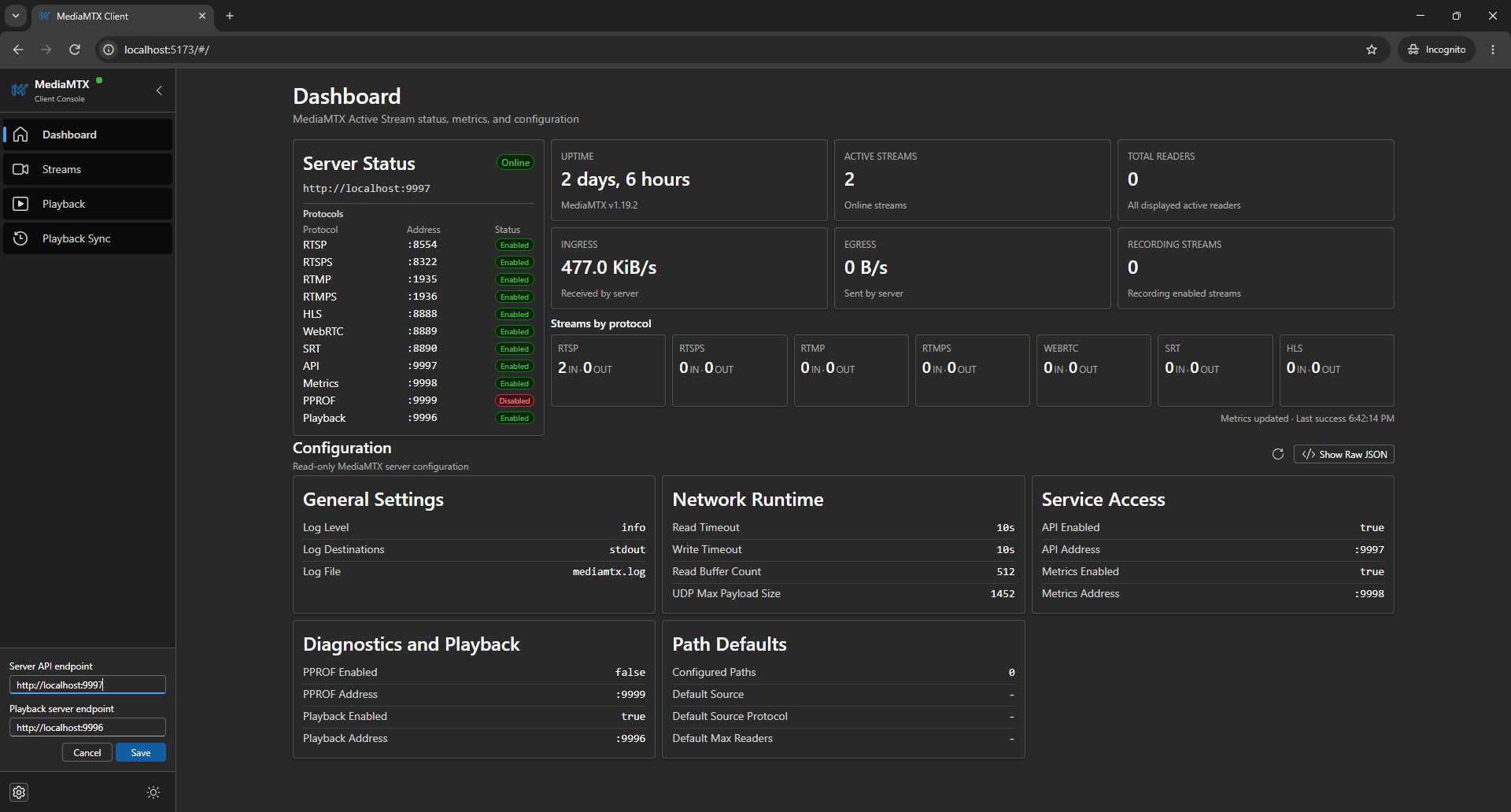Close the MediaMTX Client tab
Viewport: 1511px width, 812px height.
pos(202,16)
